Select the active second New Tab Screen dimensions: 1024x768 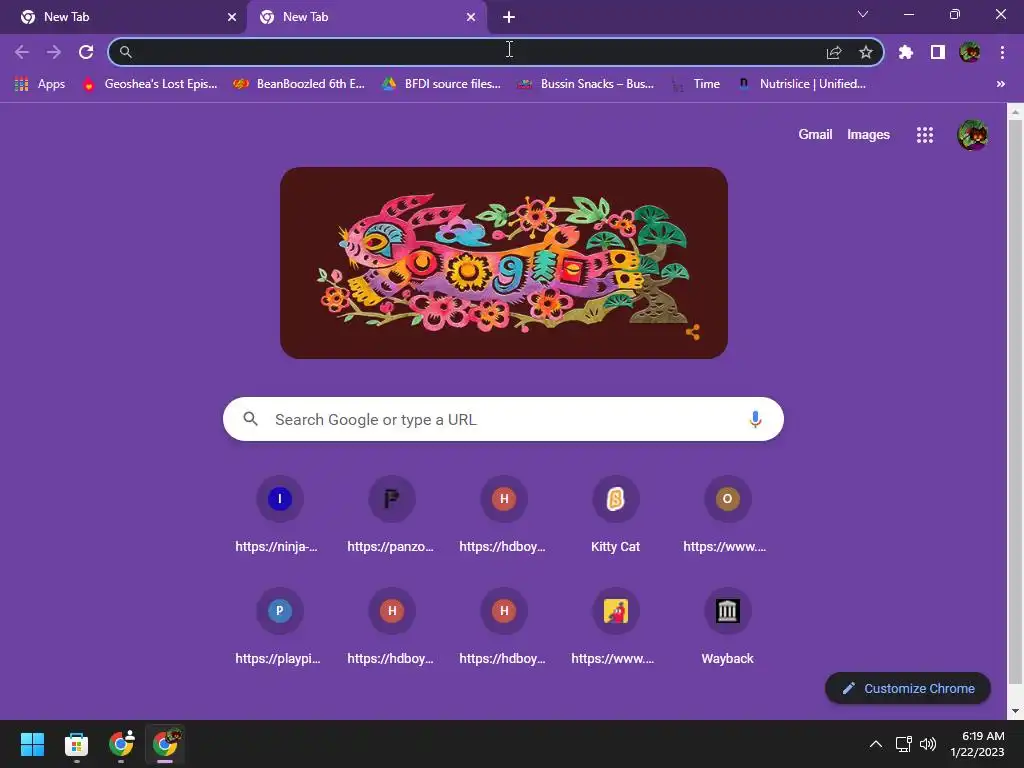367,17
